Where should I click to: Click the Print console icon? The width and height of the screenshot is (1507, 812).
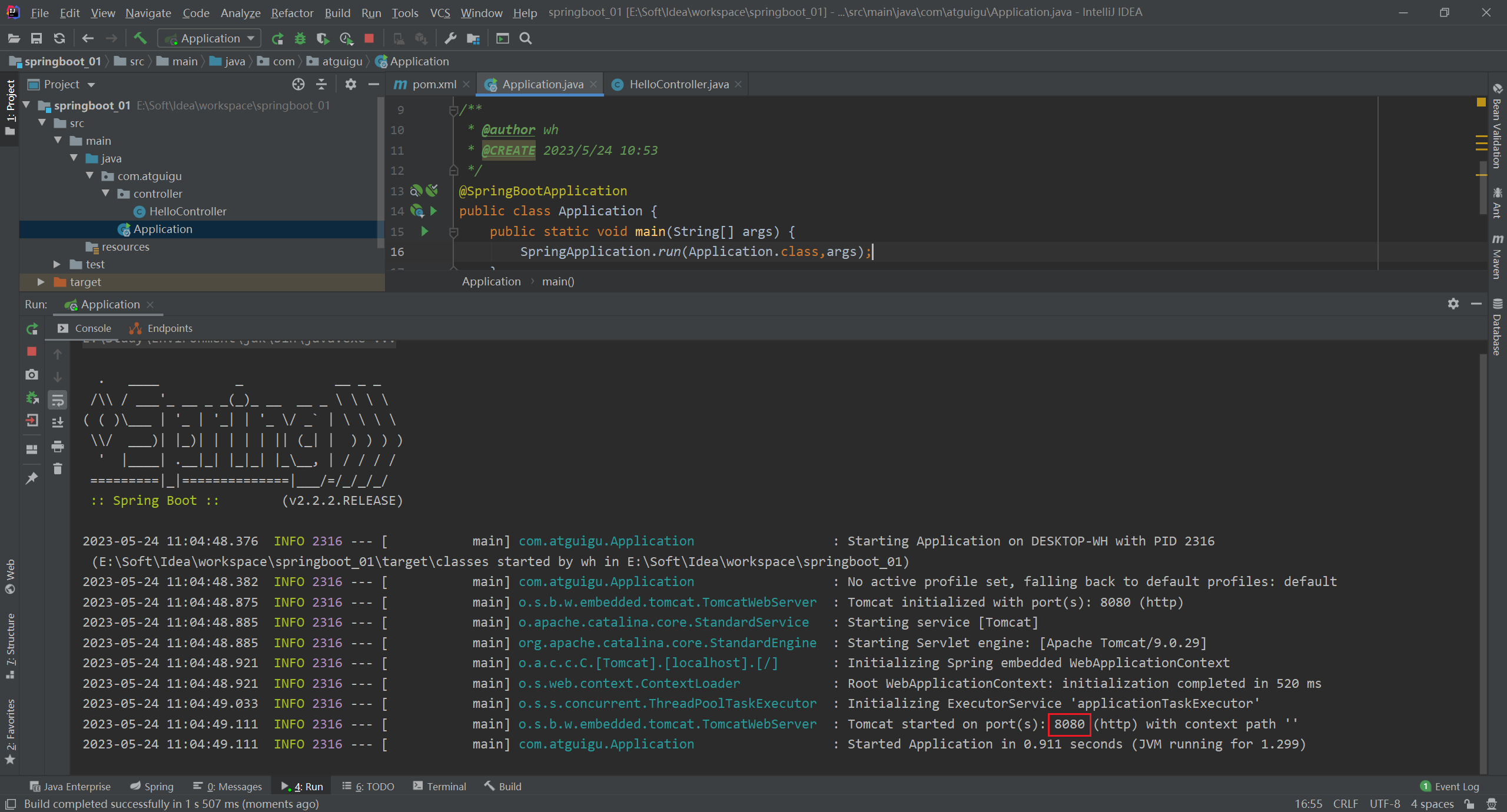pyautogui.click(x=58, y=446)
